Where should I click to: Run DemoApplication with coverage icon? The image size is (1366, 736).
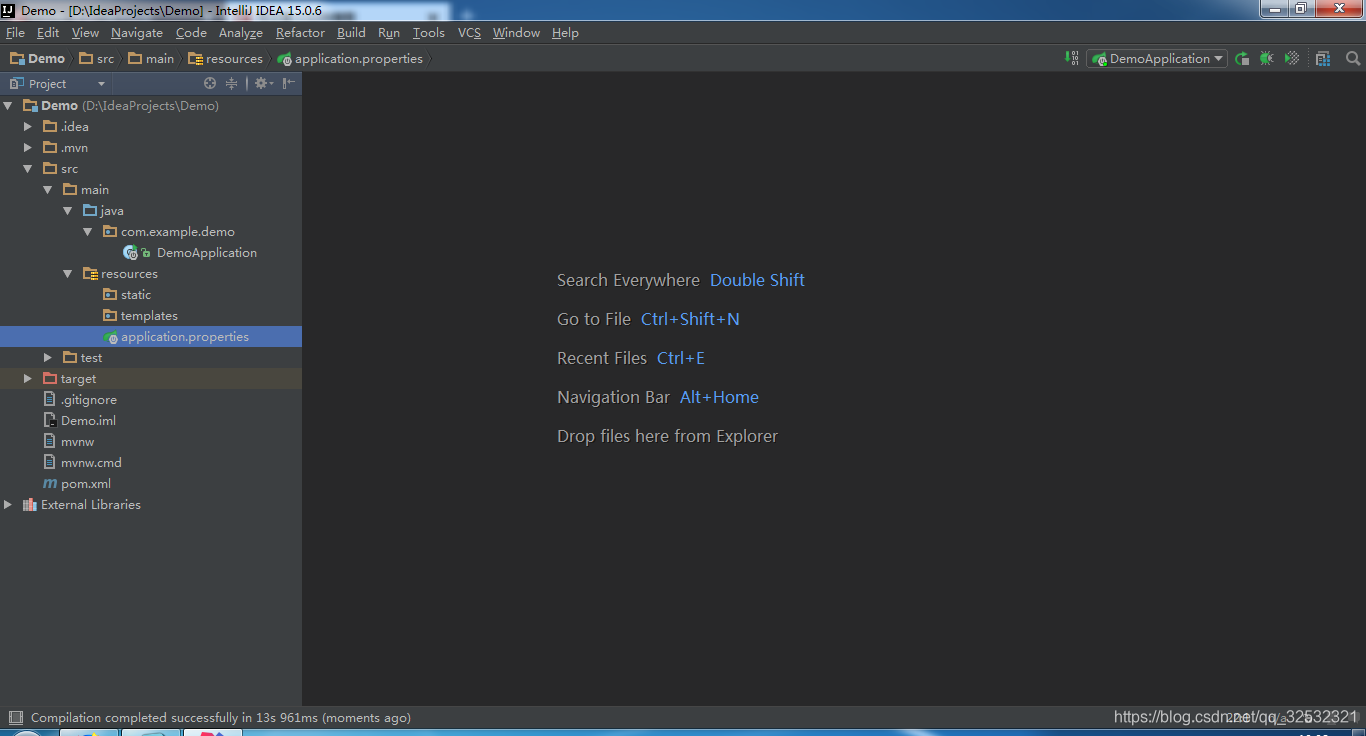point(1292,58)
